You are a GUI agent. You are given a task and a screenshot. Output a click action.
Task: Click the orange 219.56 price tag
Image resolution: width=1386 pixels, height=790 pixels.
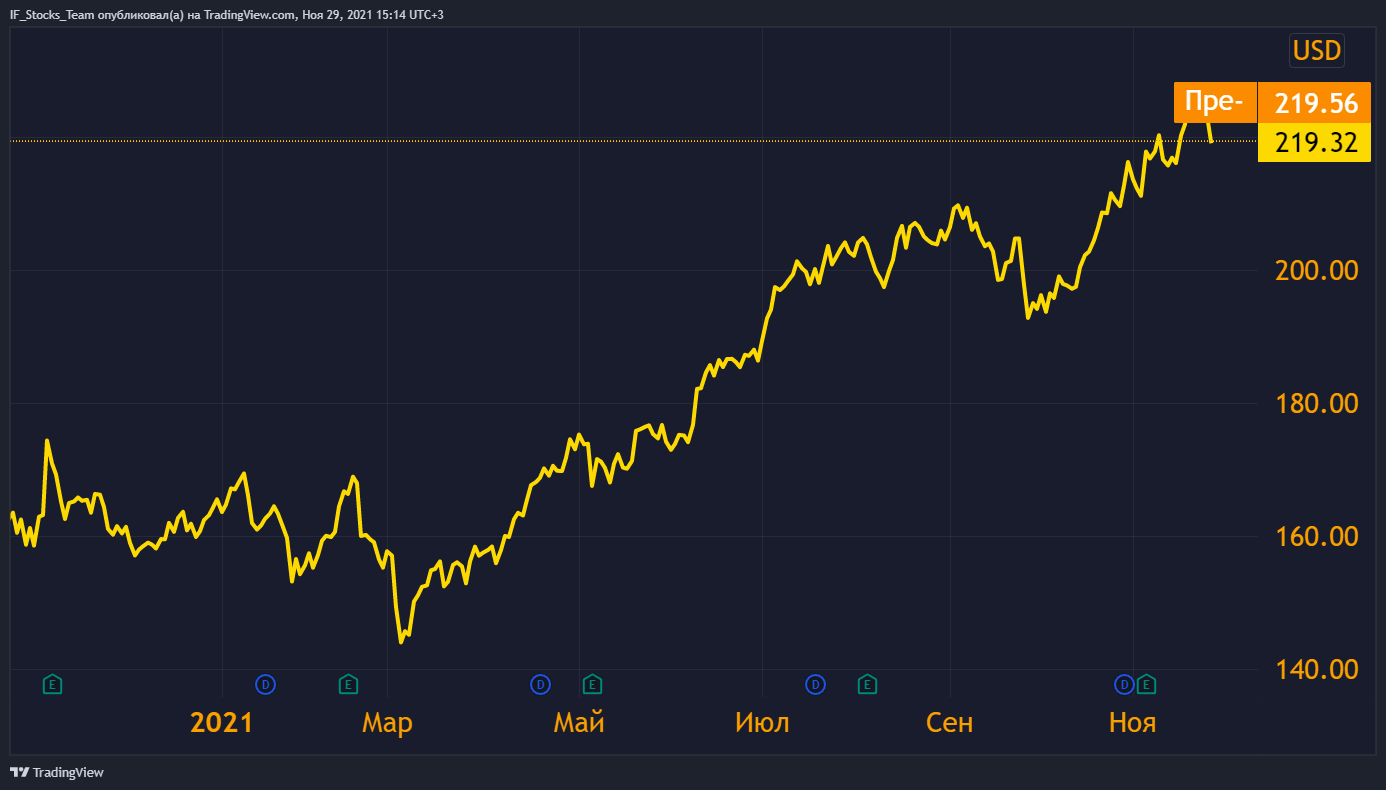coord(1314,104)
